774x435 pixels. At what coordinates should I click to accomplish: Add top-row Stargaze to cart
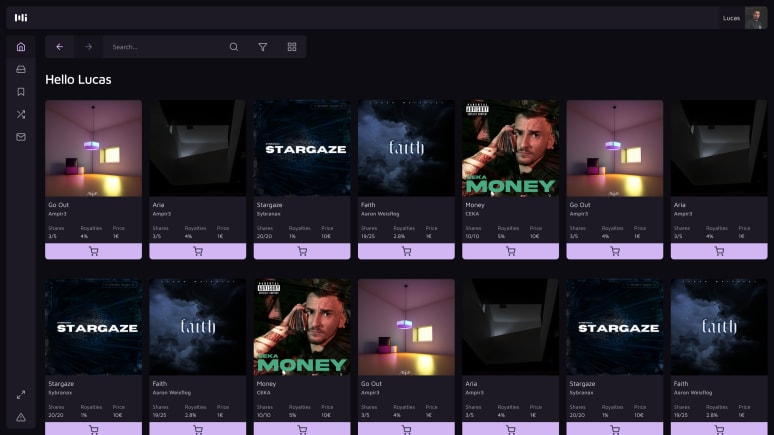pyautogui.click(x=302, y=251)
